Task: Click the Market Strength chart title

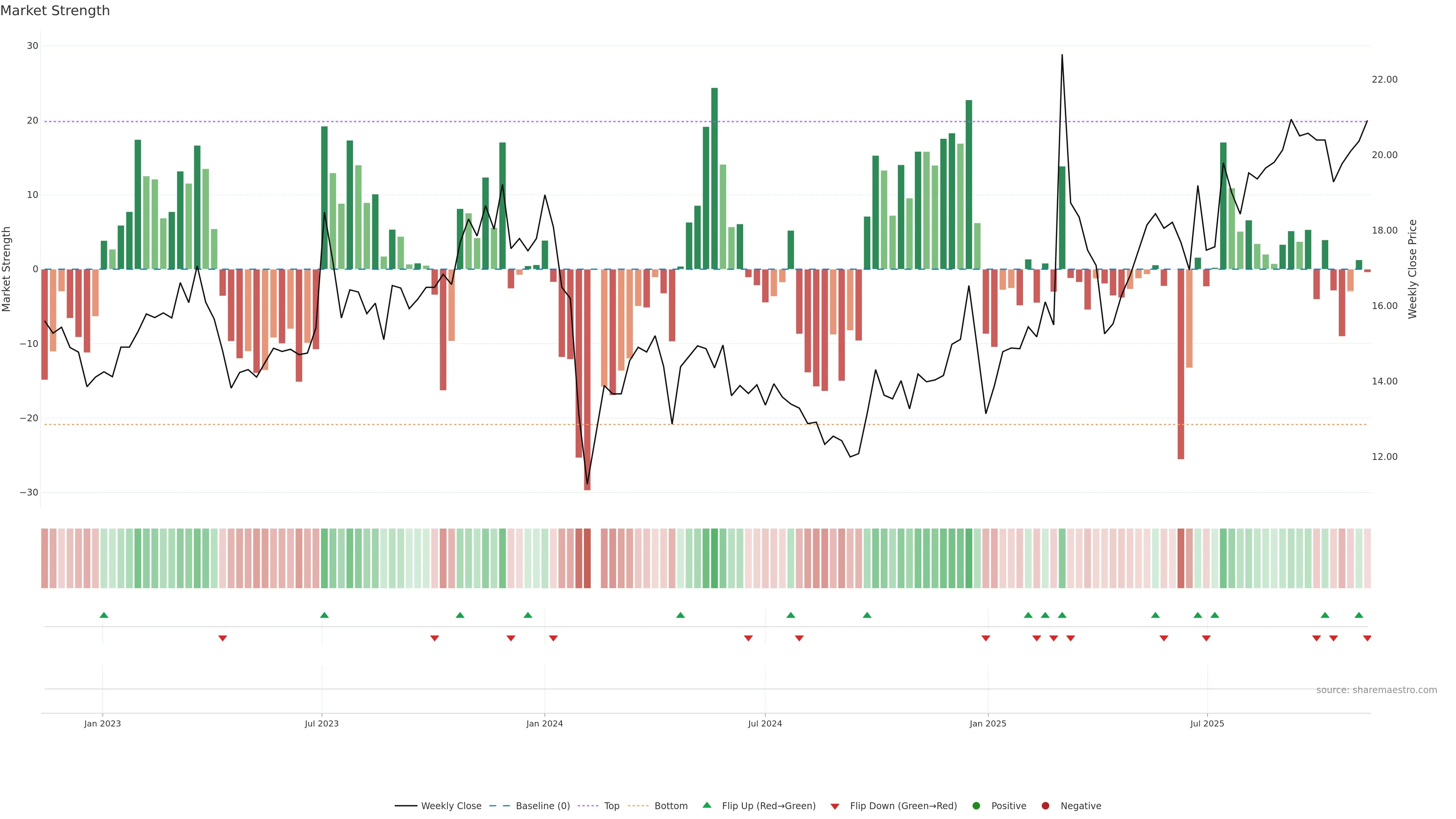Action: [x=55, y=11]
